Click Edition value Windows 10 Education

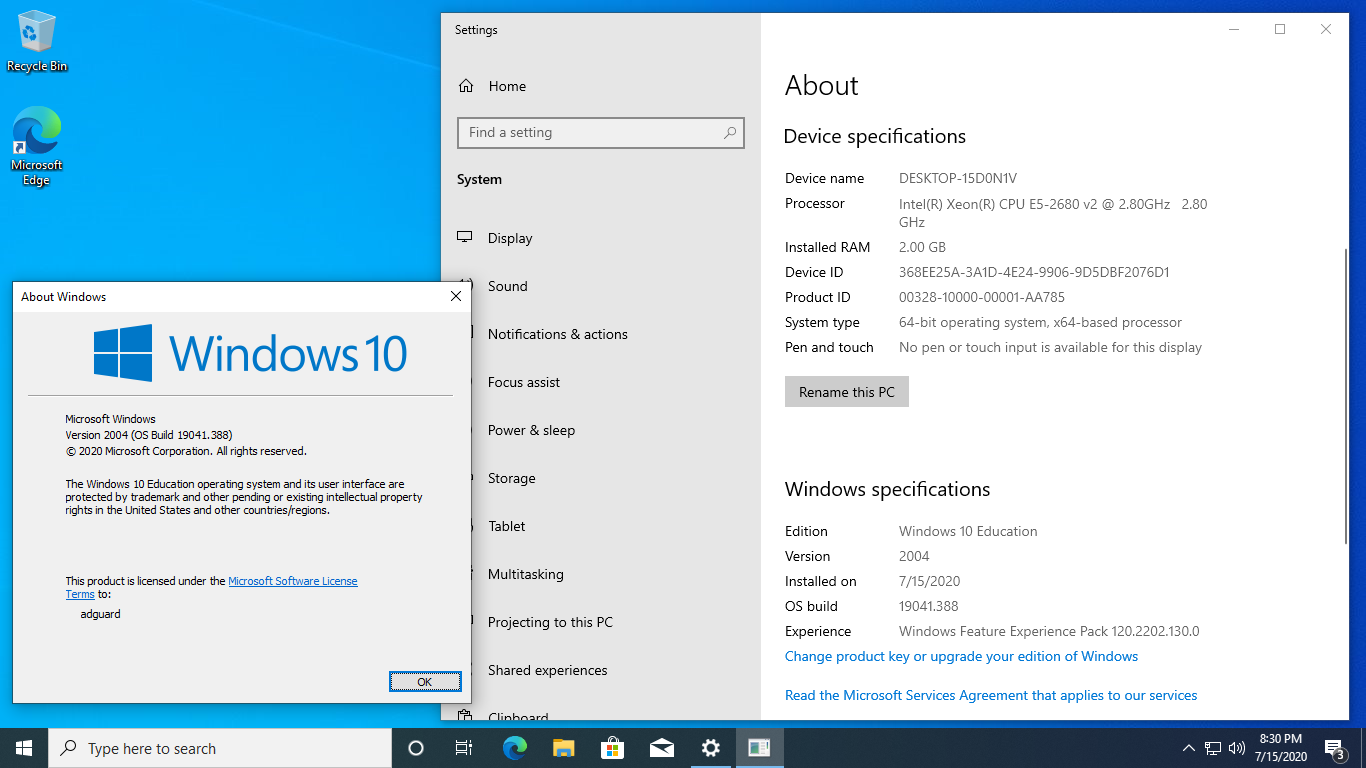point(968,531)
